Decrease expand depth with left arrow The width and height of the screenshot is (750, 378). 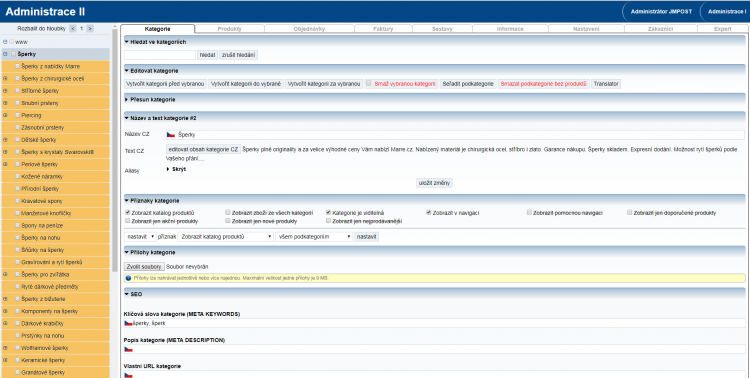pyautogui.click(x=73, y=29)
